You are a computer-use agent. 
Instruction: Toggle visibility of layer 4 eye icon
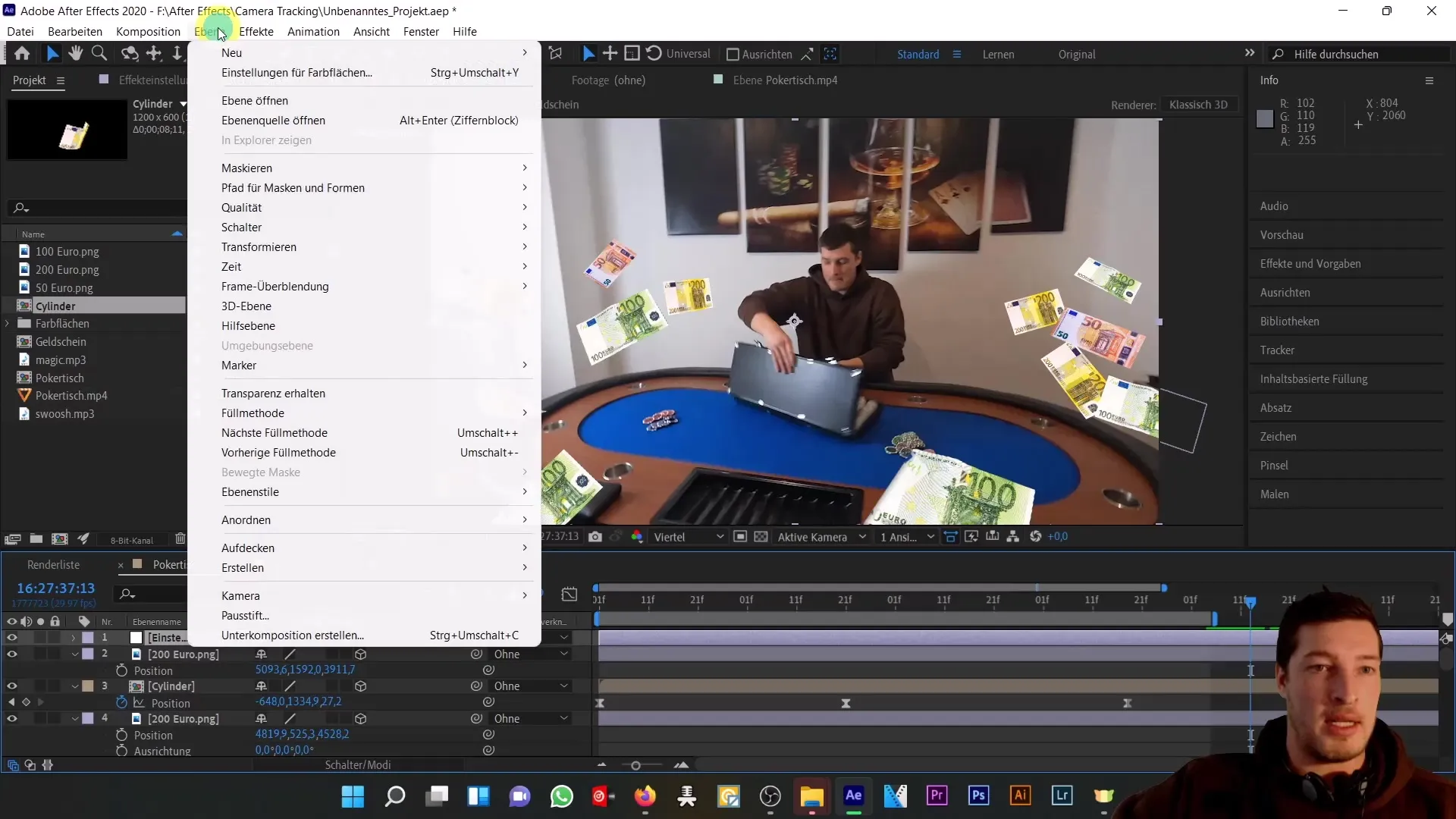(11, 719)
